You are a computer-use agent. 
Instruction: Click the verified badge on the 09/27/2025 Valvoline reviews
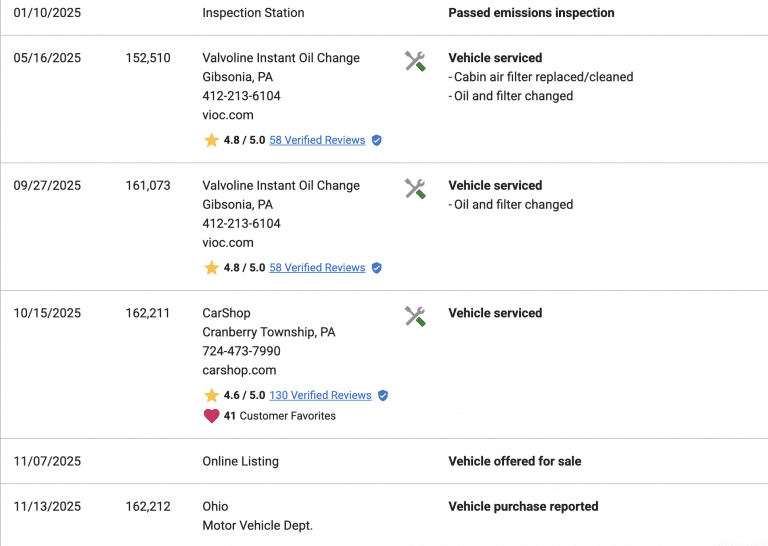(377, 268)
